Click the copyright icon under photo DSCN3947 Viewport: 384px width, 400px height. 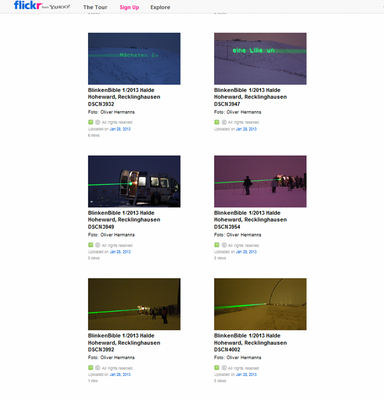tap(224, 122)
